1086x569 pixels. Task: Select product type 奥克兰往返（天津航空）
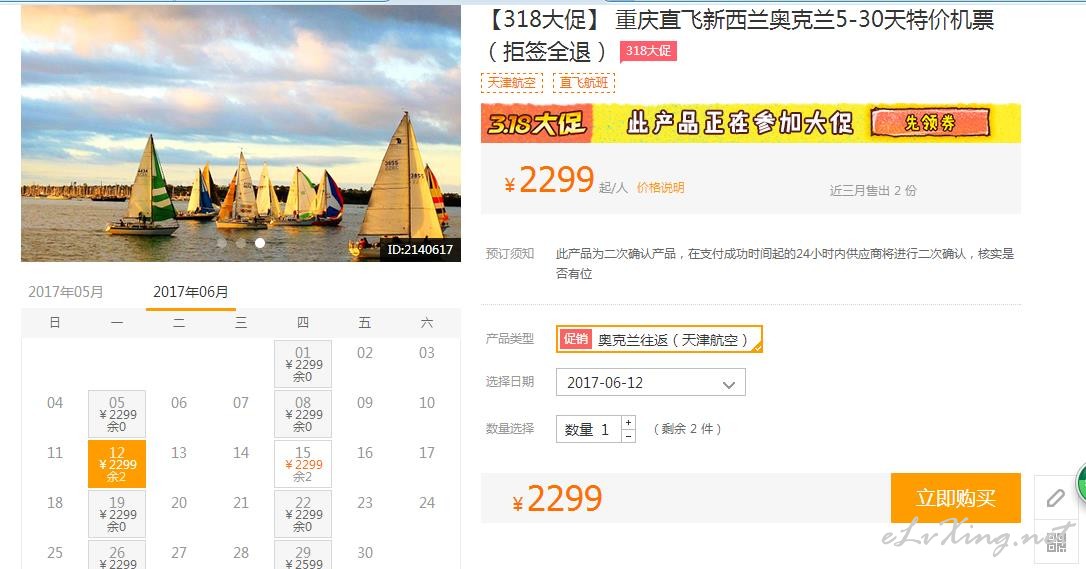tap(659, 339)
